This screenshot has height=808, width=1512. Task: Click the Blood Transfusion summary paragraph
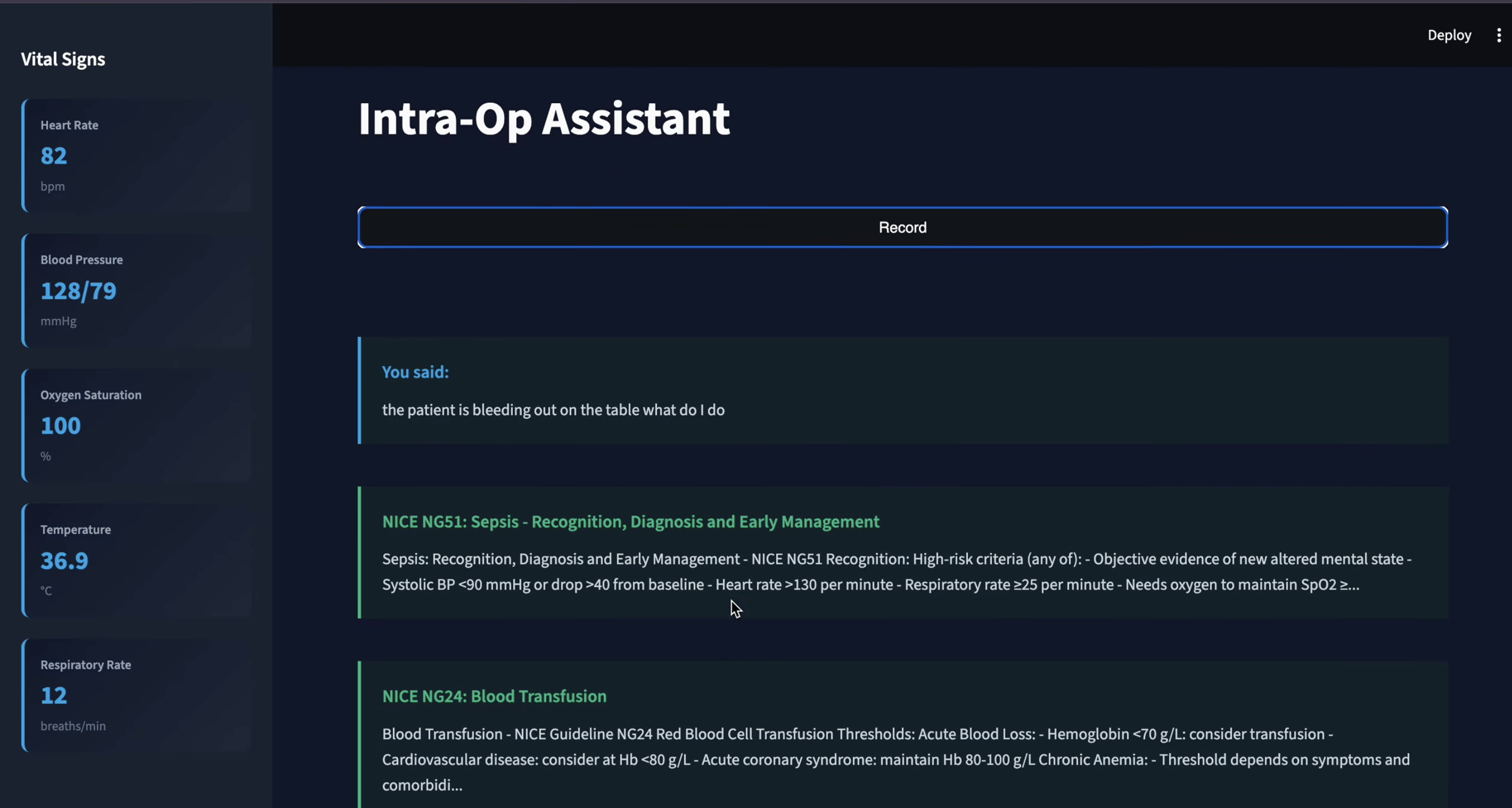(x=896, y=760)
